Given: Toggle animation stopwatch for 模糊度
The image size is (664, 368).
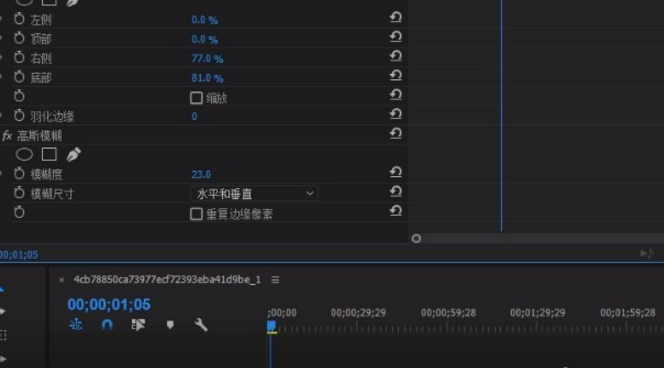Looking at the screenshot, I should [x=19, y=174].
